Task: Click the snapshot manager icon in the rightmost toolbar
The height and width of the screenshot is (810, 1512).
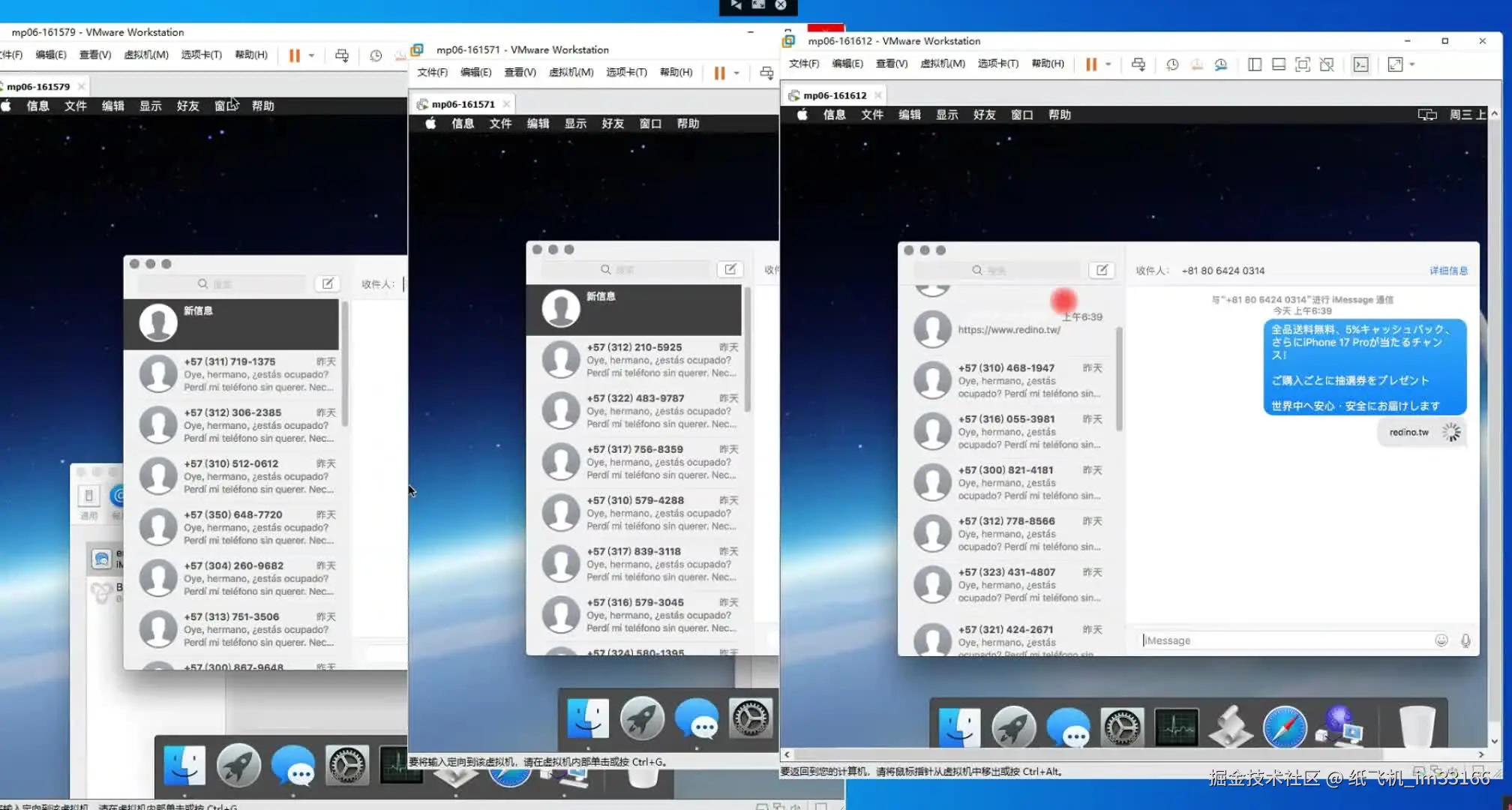Action: point(1221,64)
